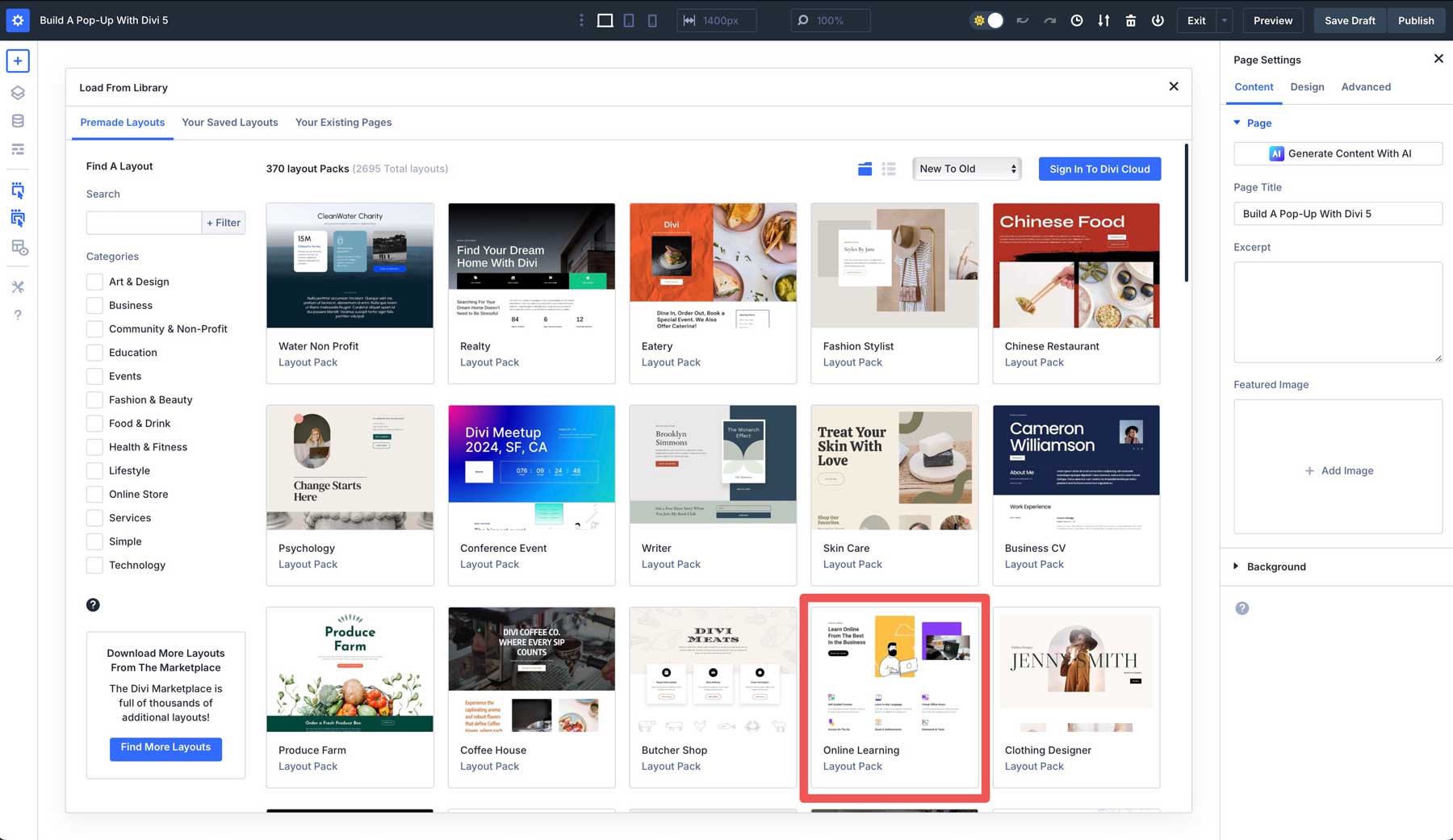
Task: Open the Advanced tab in Page Settings
Action: (x=1366, y=86)
